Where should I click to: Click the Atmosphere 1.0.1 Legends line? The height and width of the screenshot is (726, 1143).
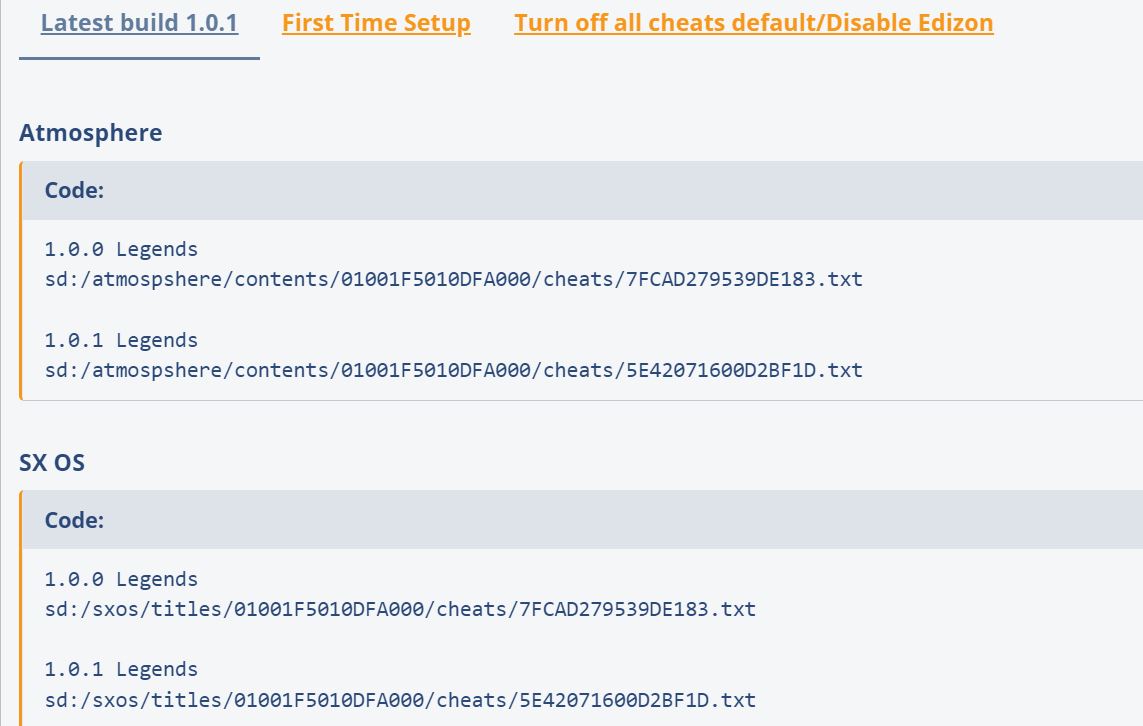tap(121, 340)
